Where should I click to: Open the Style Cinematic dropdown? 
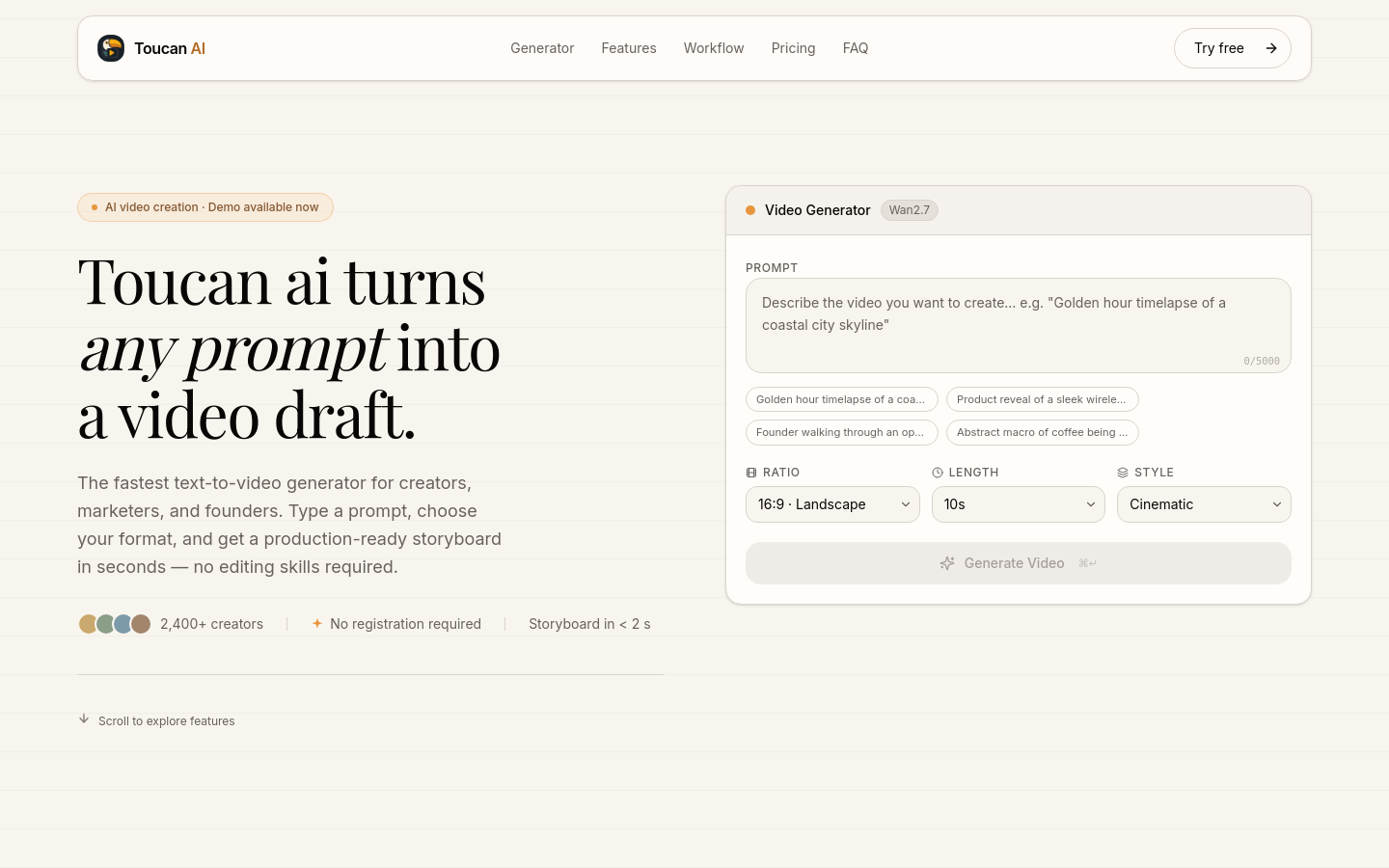pyautogui.click(x=1204, y=504)
